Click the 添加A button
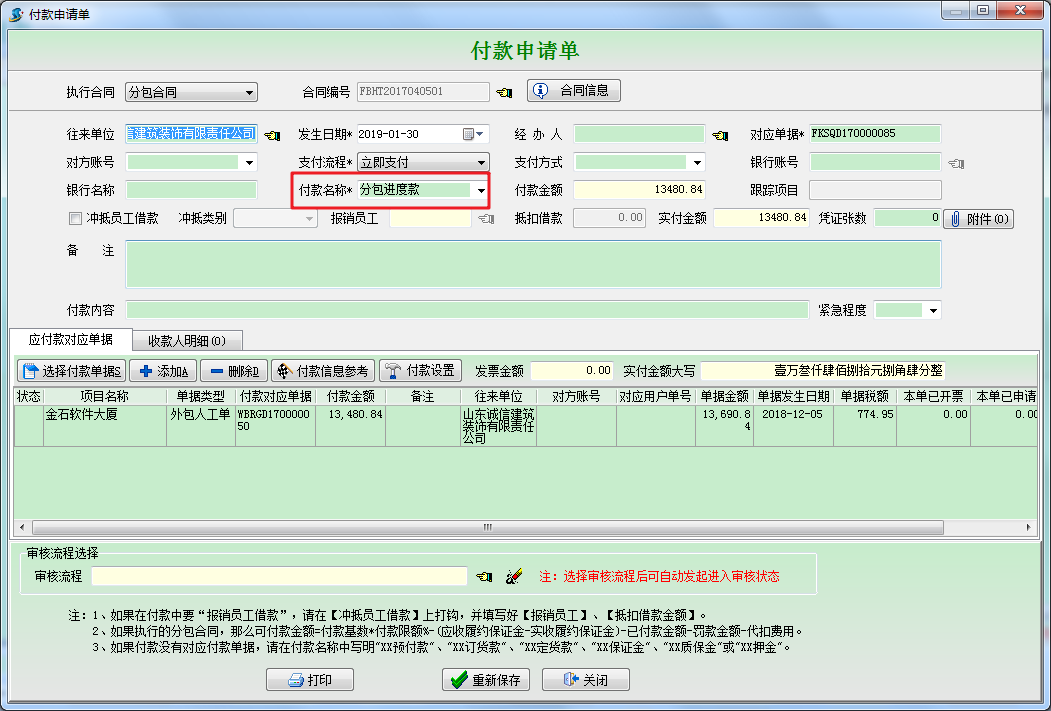 (163, 371)
